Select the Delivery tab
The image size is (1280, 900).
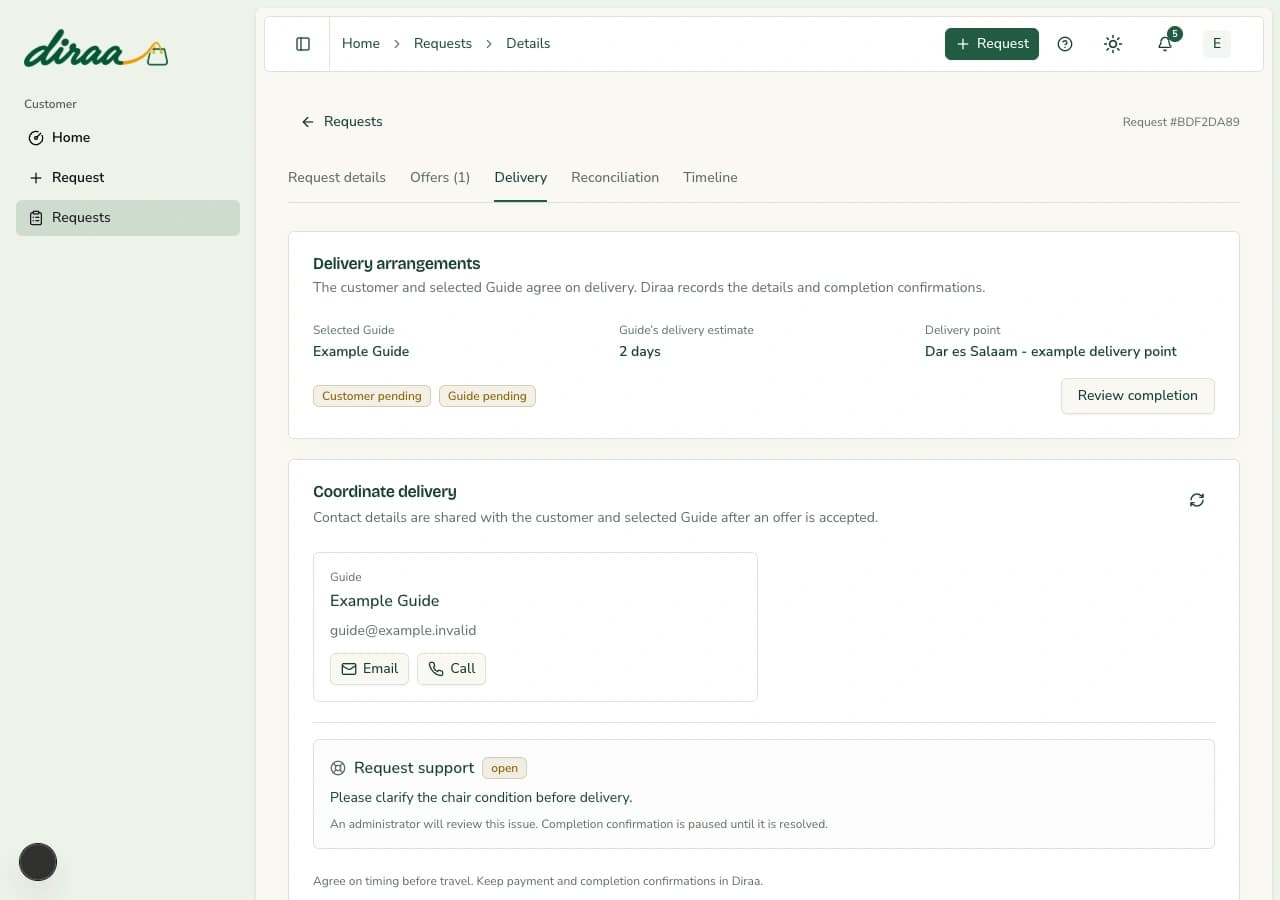pyautogui.click(x=521, y=178)
